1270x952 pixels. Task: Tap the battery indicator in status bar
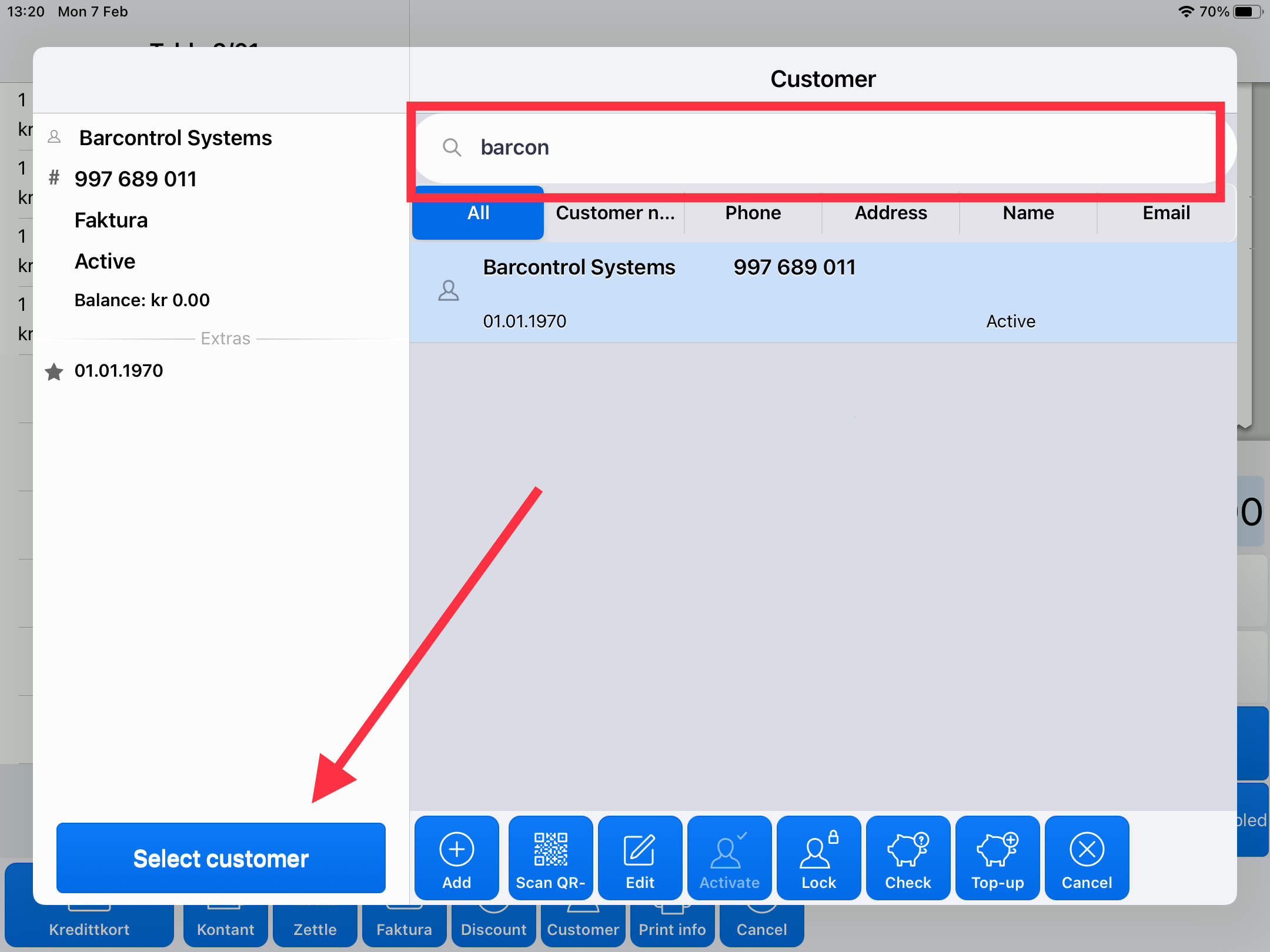(1248, 12)
